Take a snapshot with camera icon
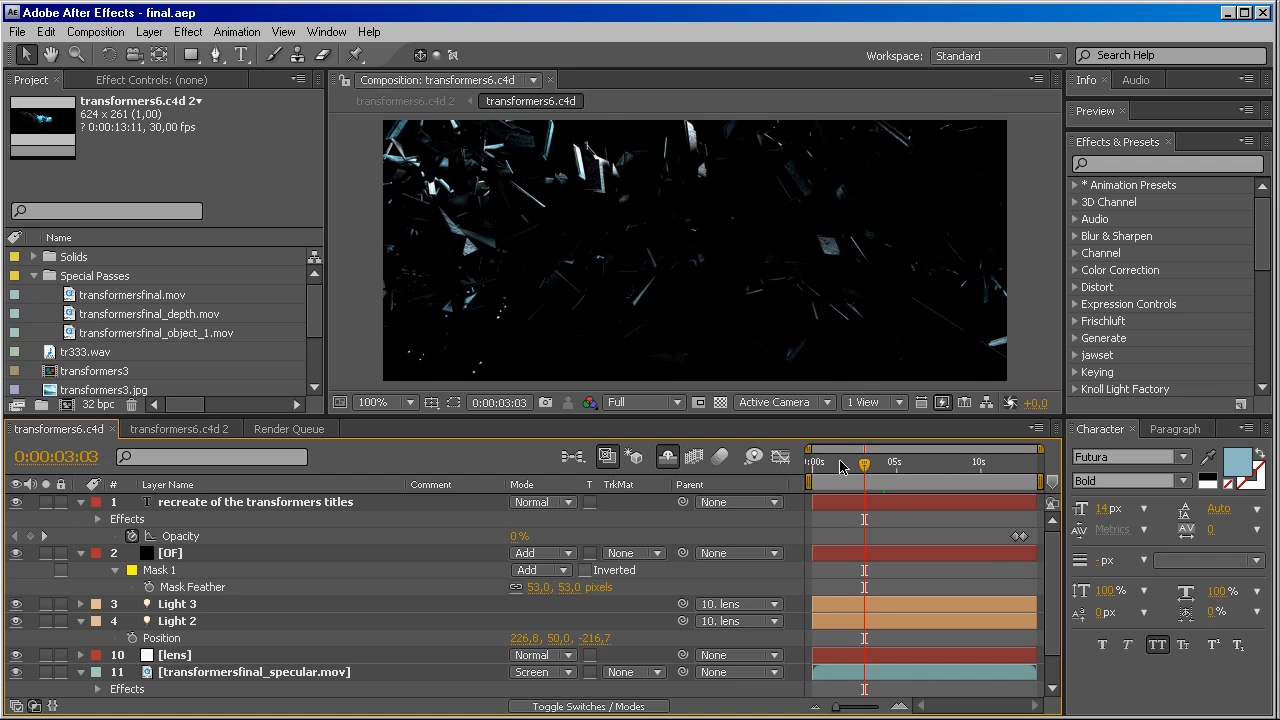Image resolution: width=1280 pixels, height=720 pixels. [x=545, y=403]
